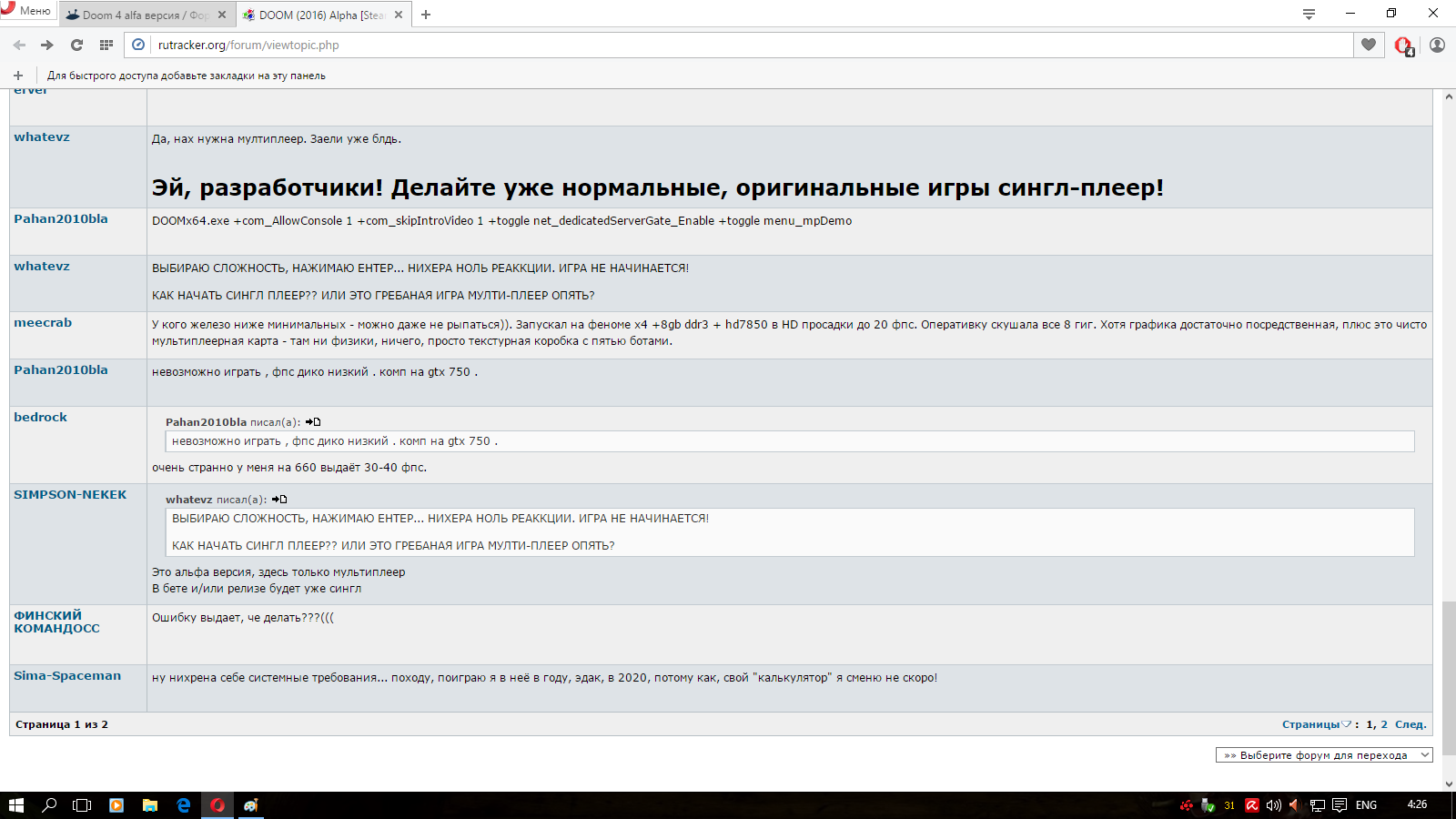This screenshot has height=819, width=1456.
Task: Open Windows File Explorer from taskbar
Action: (x=150, y=805)
